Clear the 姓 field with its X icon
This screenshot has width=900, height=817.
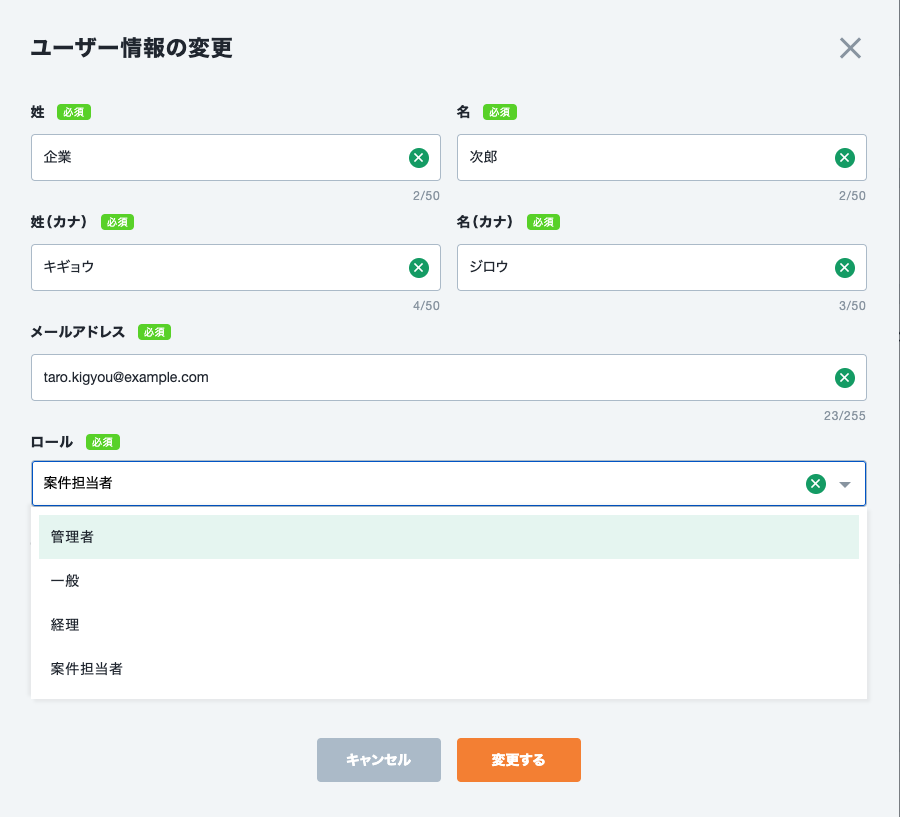[419, 157]
